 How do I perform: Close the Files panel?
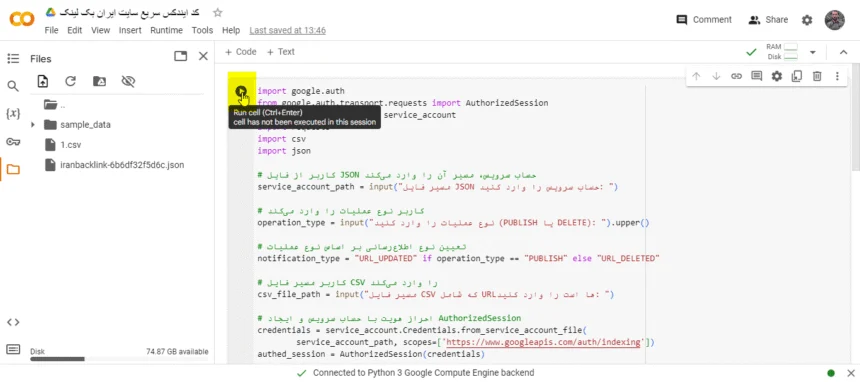[x=203, y=56]
